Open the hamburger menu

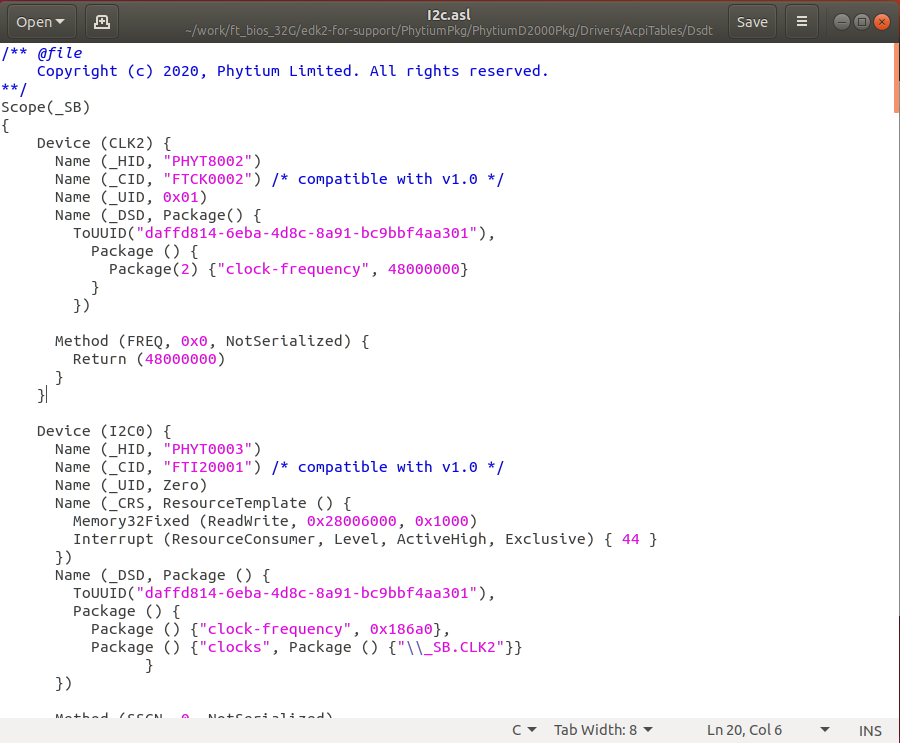point(802,22)
